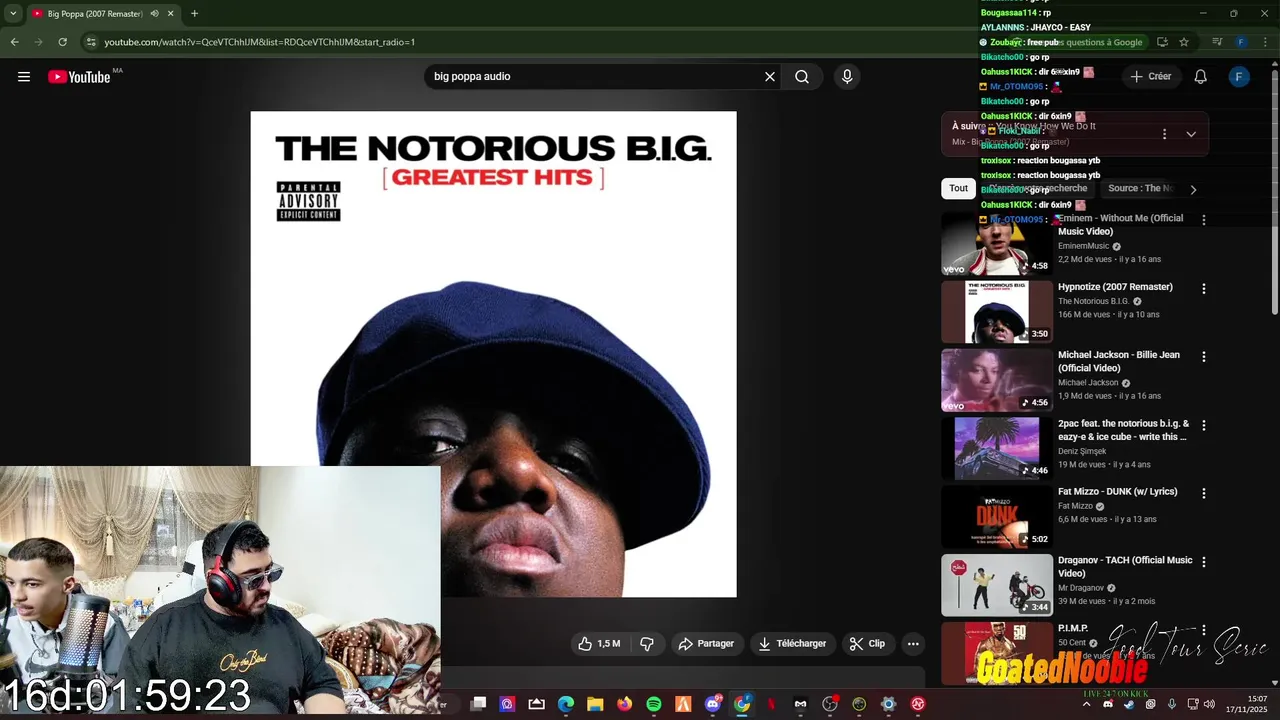Show hidden system tray icons chevron

coord(1087,704)
